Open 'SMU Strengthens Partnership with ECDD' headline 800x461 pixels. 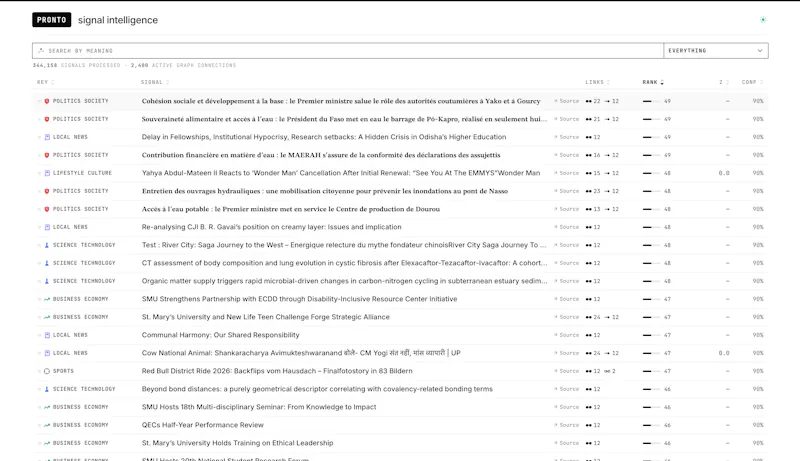pos(299,299)
